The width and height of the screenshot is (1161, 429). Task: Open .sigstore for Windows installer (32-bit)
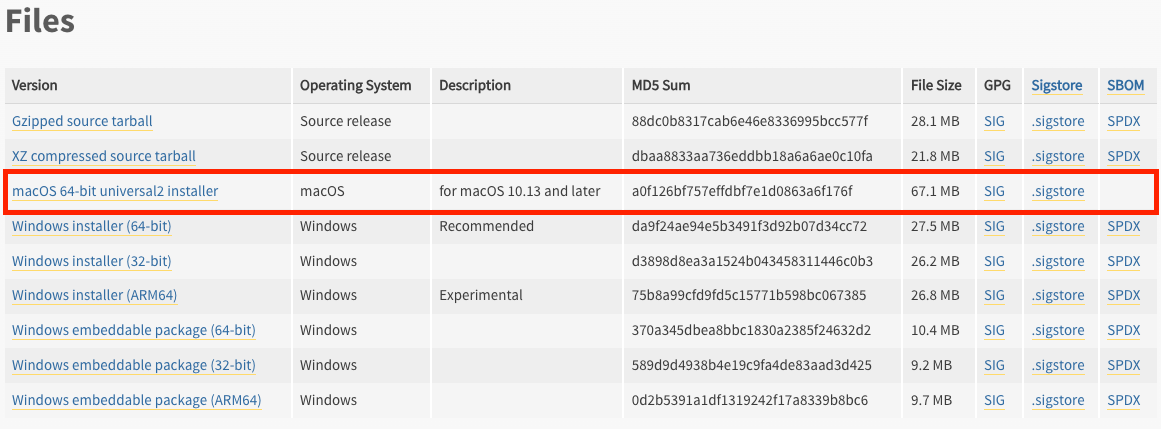click(1058, 261)
